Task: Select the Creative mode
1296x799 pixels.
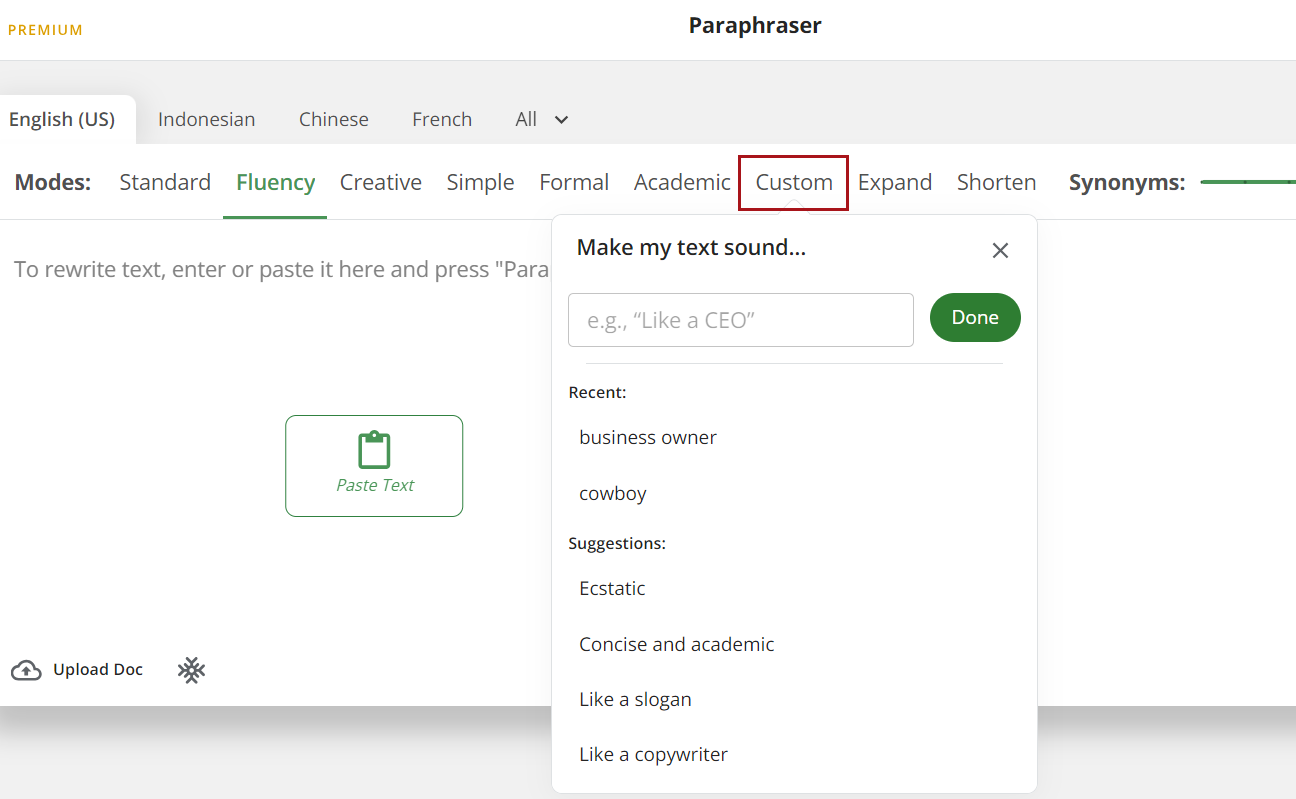Action: click(380, 182)
